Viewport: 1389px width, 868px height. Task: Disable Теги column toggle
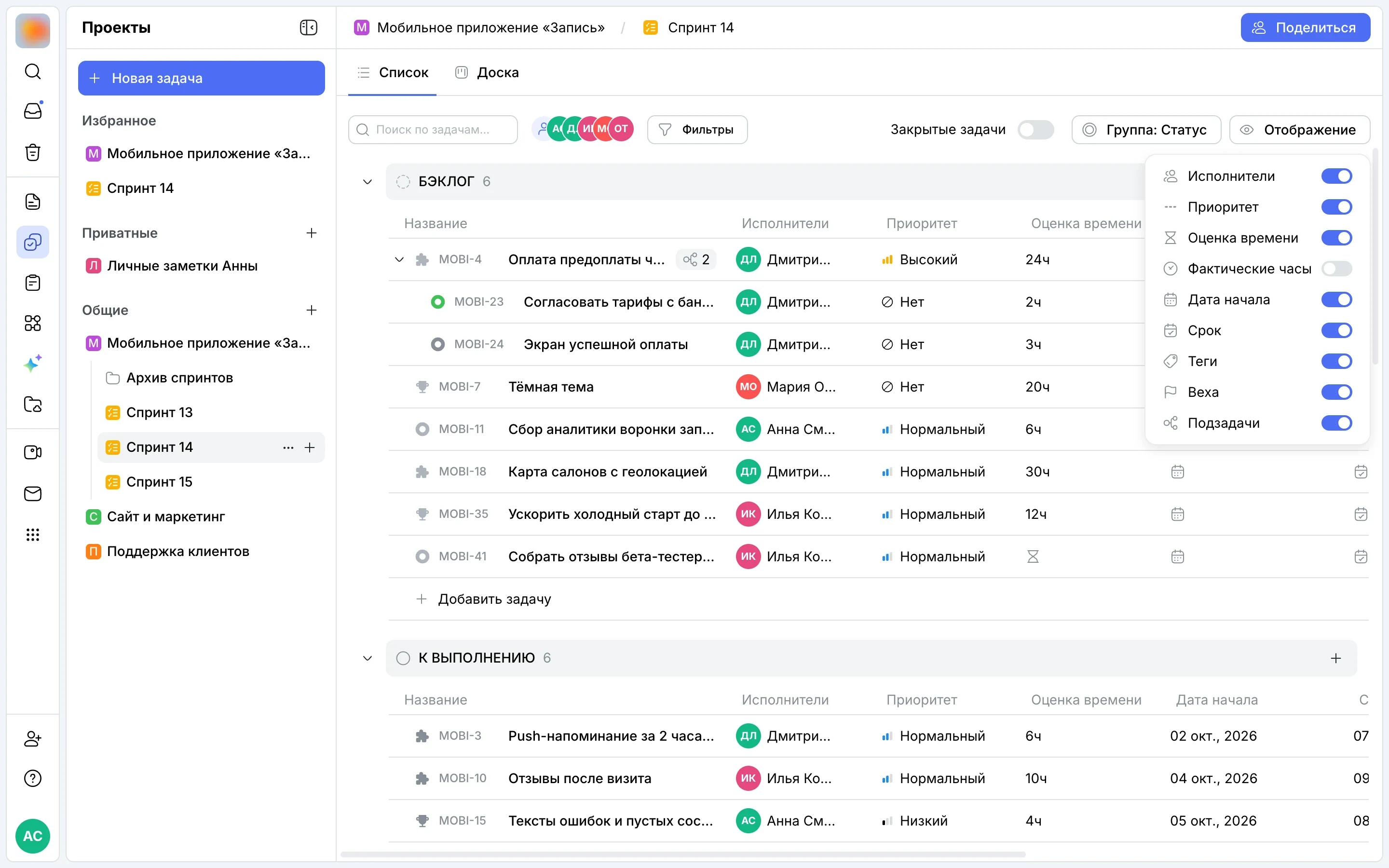(x=1337, y=361)
